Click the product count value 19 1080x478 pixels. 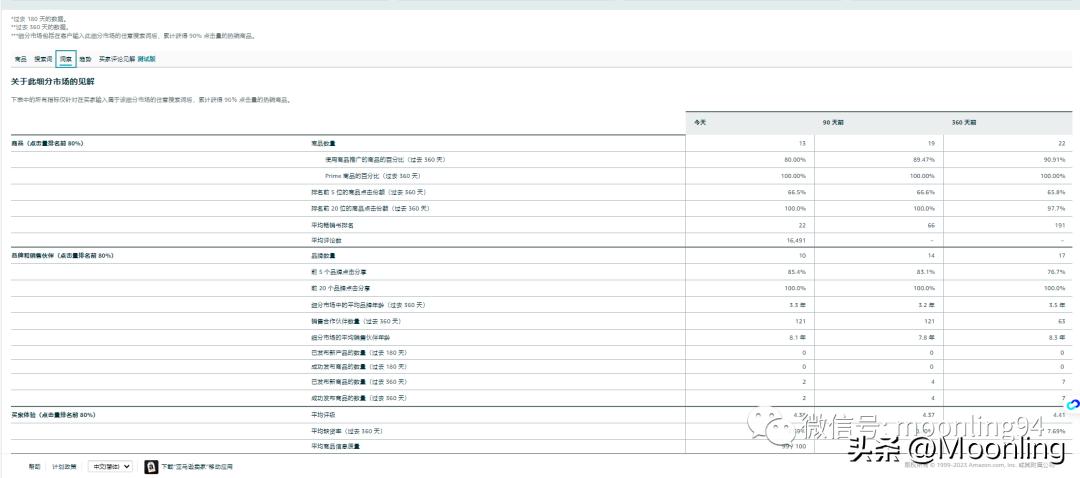click(931, 143)
